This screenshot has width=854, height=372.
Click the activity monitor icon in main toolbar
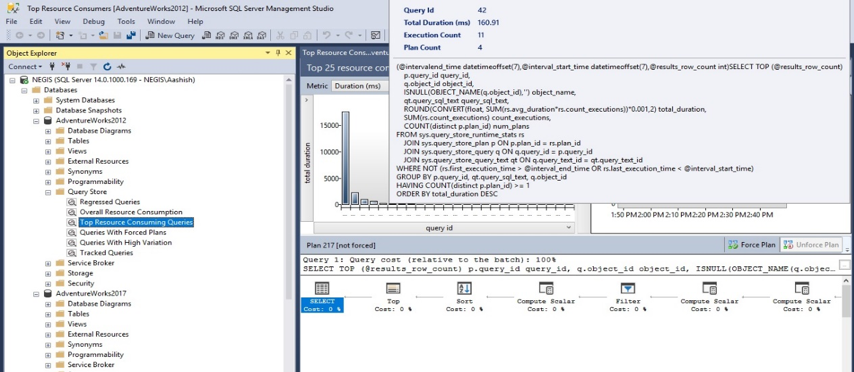(x=375, y=35)
